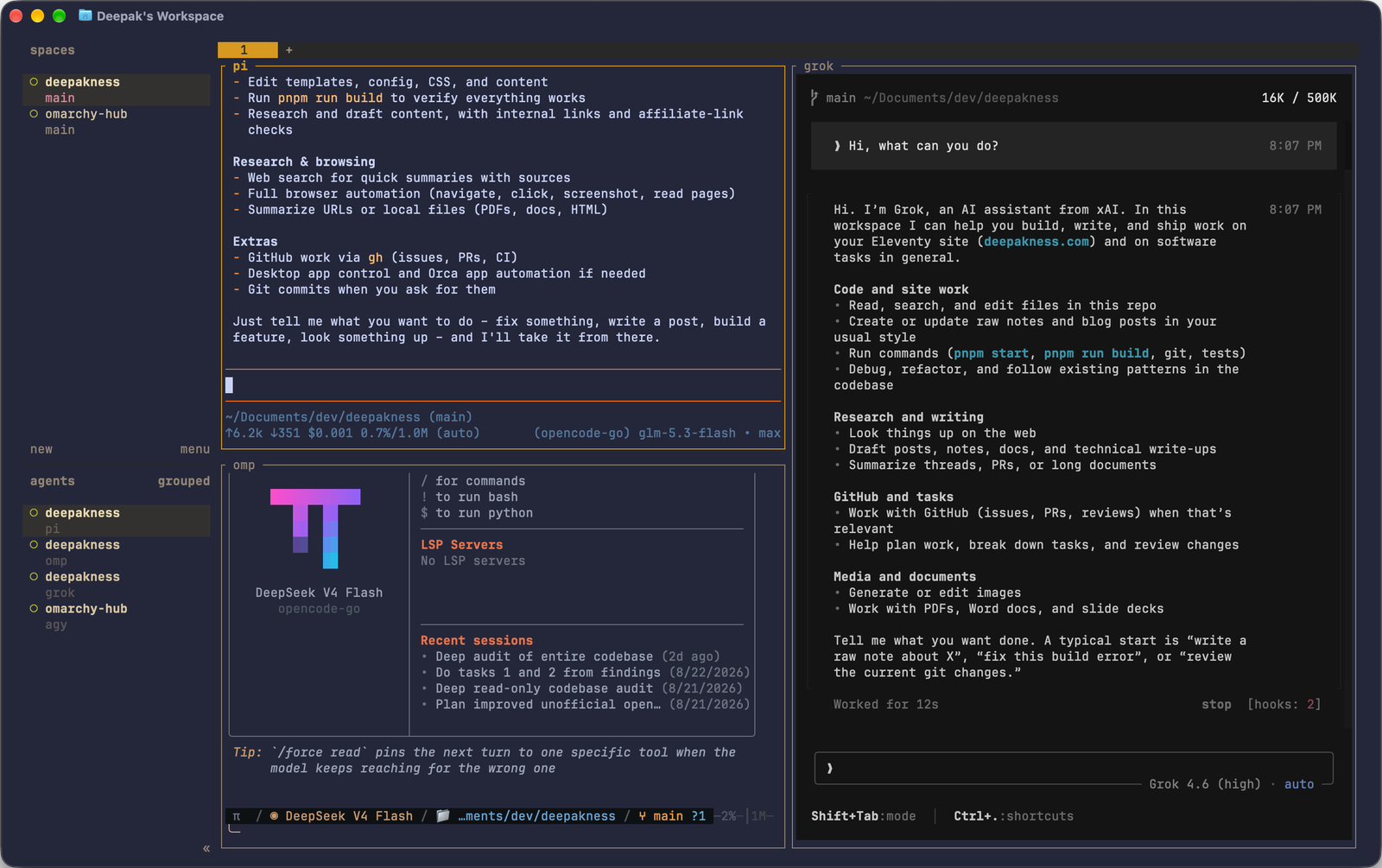Viewport: 1382px width, 868px height.
Task: Click the 'pi' pane title
Action: (x=240, y=66)
